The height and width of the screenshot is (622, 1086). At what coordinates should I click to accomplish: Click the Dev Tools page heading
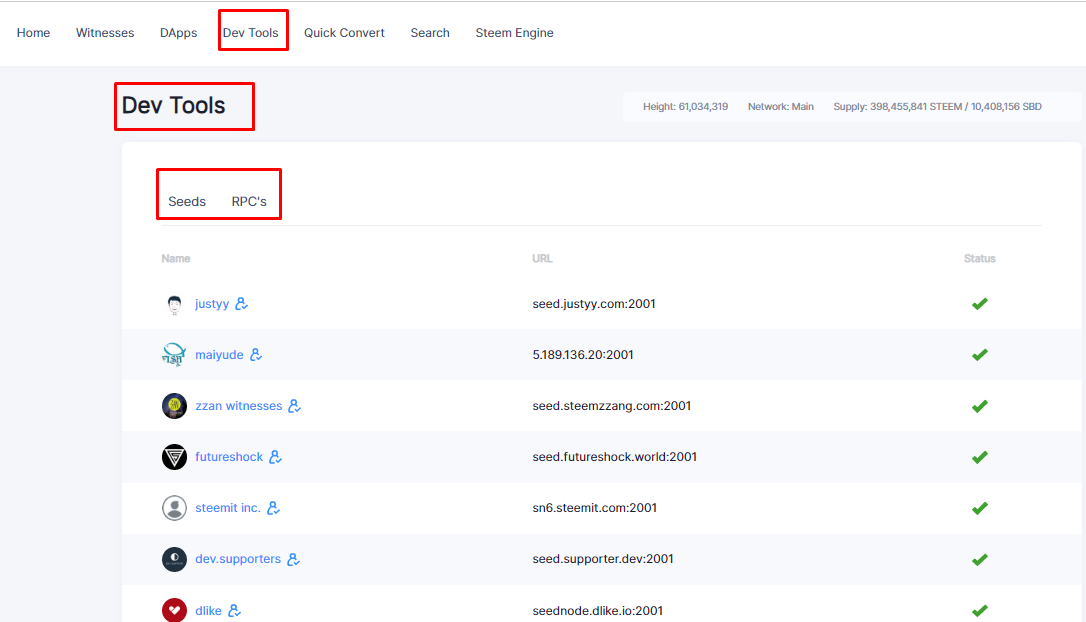(173, 105)
